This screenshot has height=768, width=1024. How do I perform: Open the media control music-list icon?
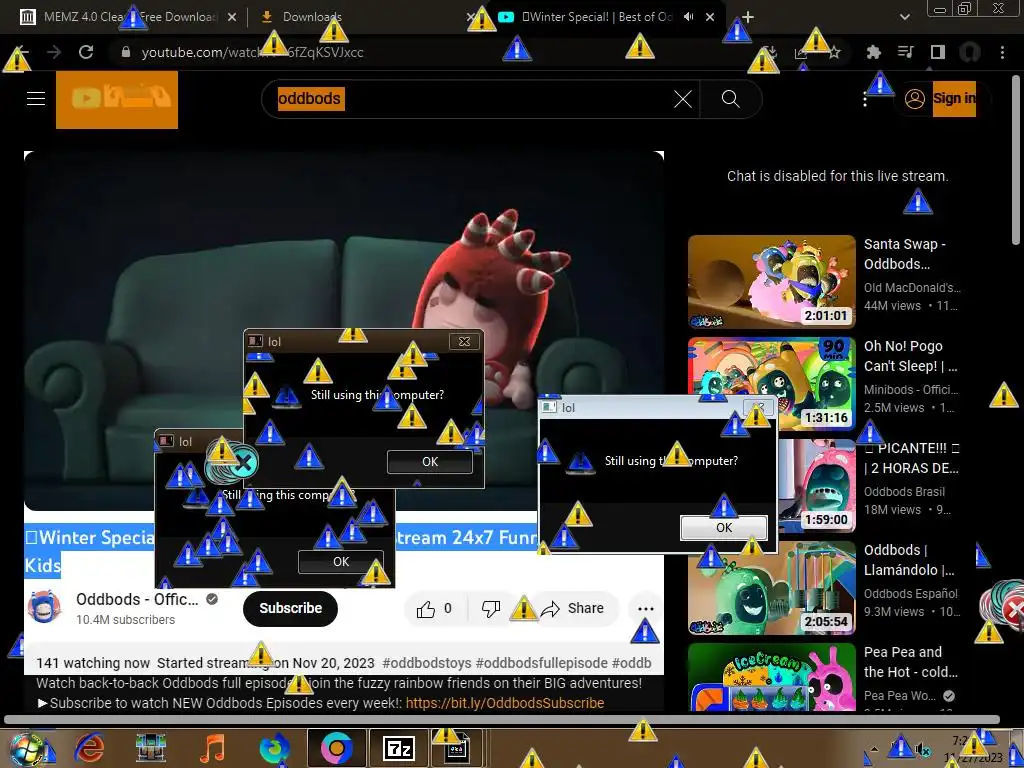(x=906, y=52)
